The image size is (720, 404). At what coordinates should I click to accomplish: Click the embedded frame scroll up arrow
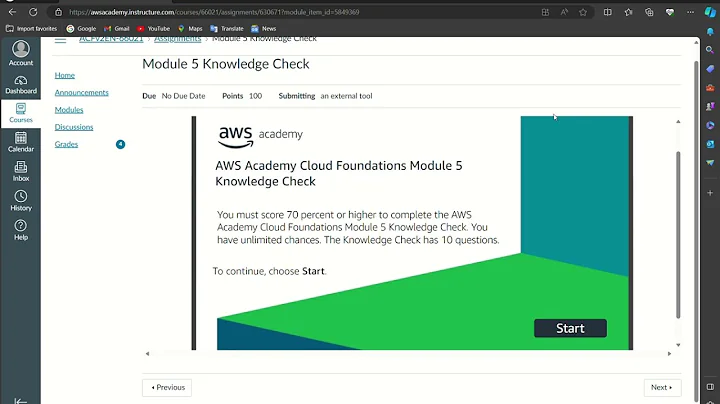pyautogui.click(x=678, y=122)
